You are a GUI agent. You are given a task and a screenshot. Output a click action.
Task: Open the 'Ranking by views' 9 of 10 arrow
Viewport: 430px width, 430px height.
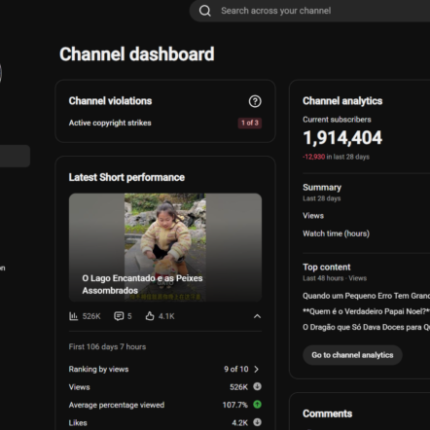click(256, 369)
